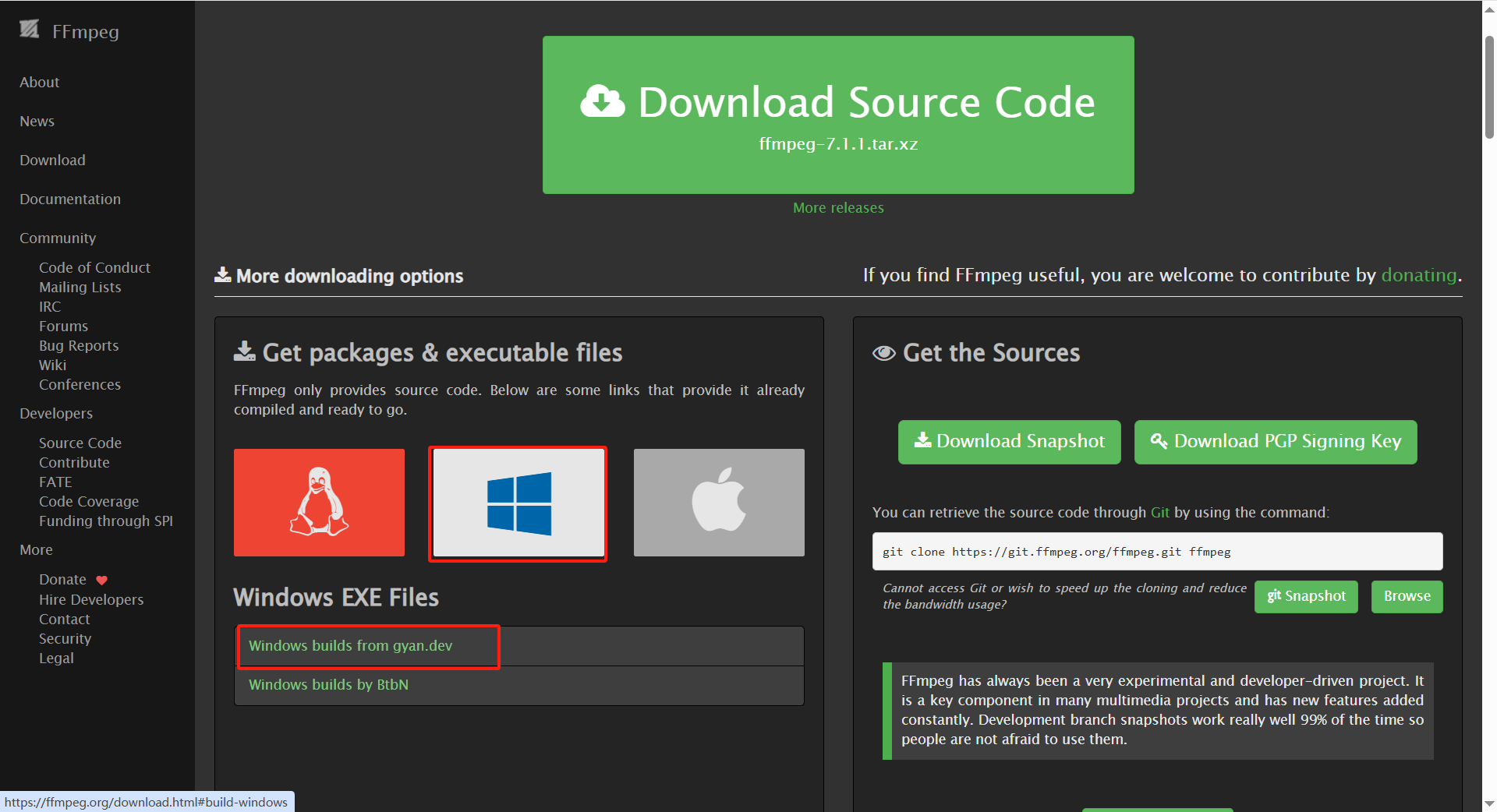Open Download in the sidebar
The image size is (1497, 812).
coord(52,161)
